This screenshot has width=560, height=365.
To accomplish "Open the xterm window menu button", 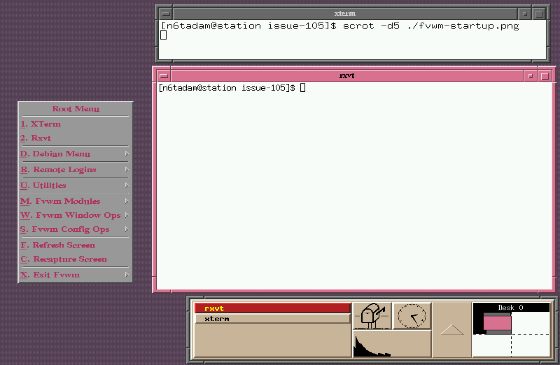I will click(166, 14).
